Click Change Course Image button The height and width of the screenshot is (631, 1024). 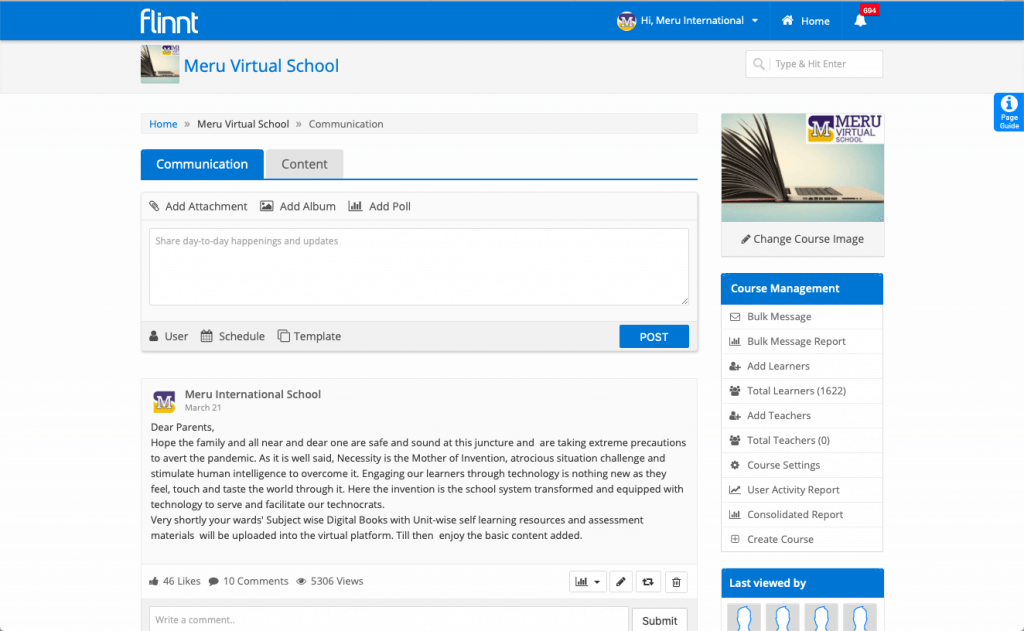(802, 239)
